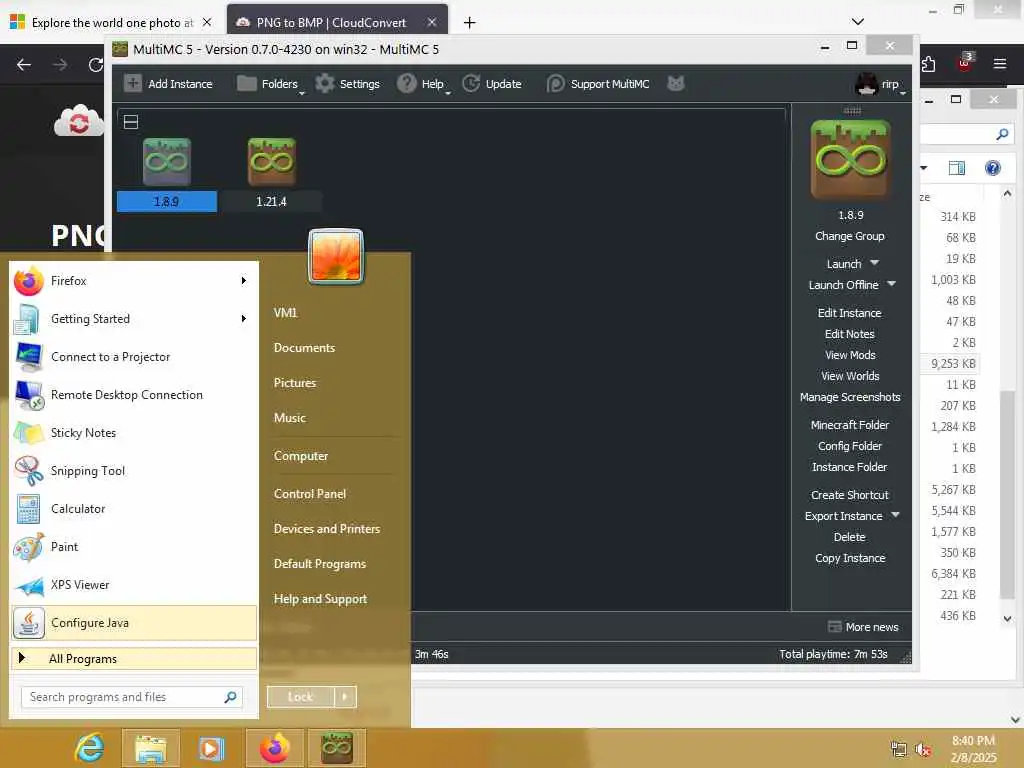Open Sticky Notes from Start menu
Screen dimensions: 1024x768
click(133, 433)
